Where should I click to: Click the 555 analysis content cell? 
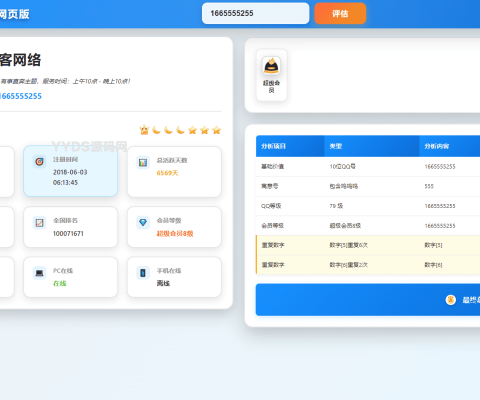click(x=429, y=186)
